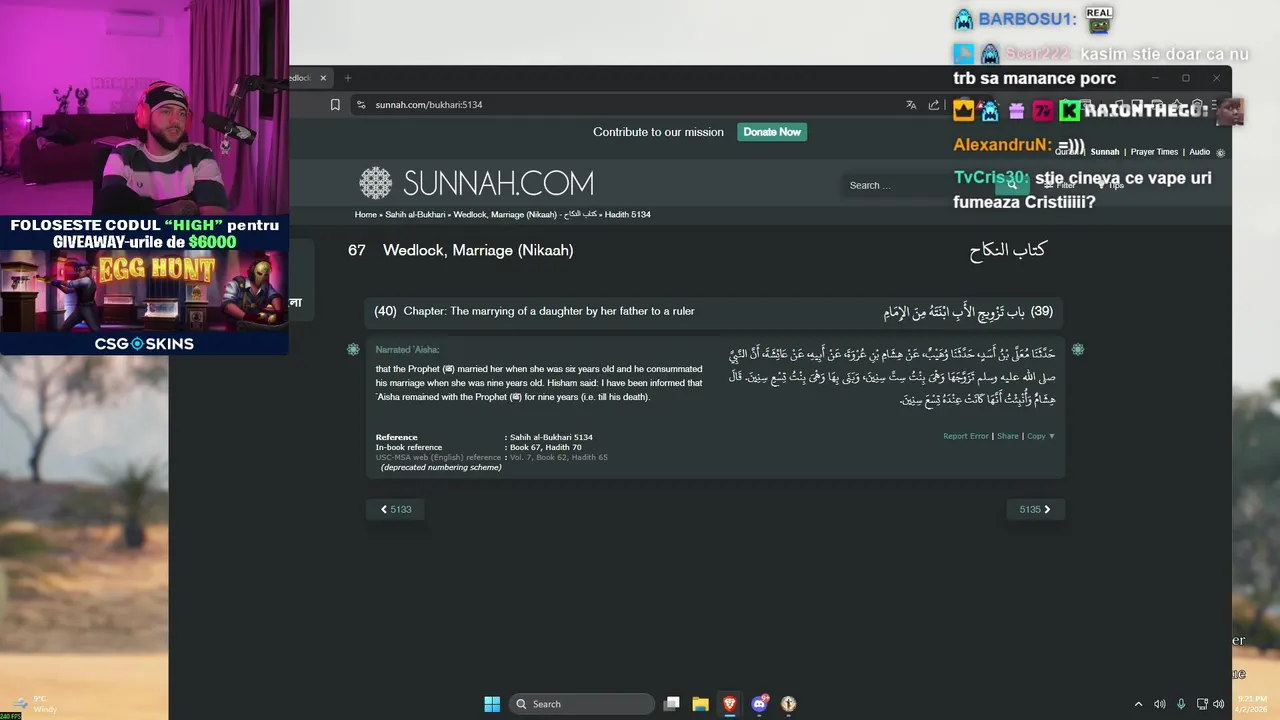The image size is (1280, 720).
Task: Open site settings icon in address bar
Action: pos(360,104)
